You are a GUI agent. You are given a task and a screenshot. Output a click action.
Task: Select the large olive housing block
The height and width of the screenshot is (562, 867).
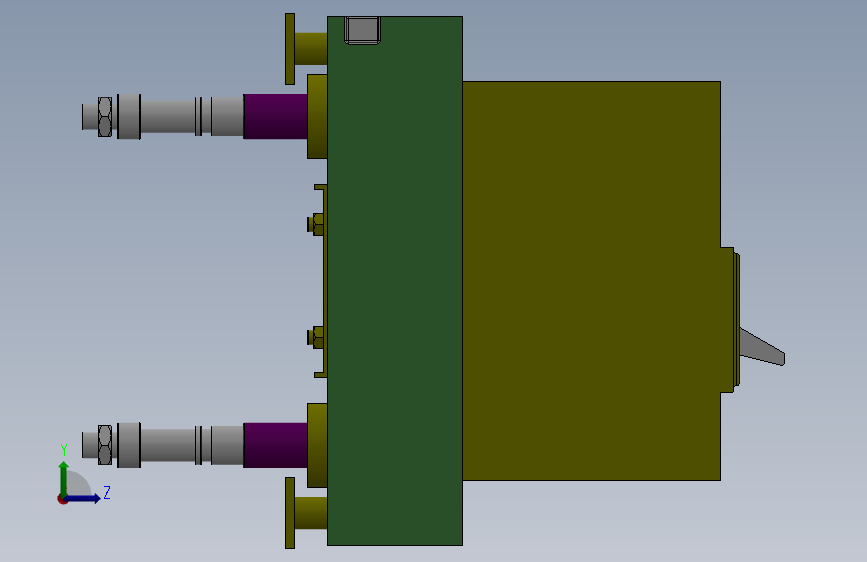591,281
